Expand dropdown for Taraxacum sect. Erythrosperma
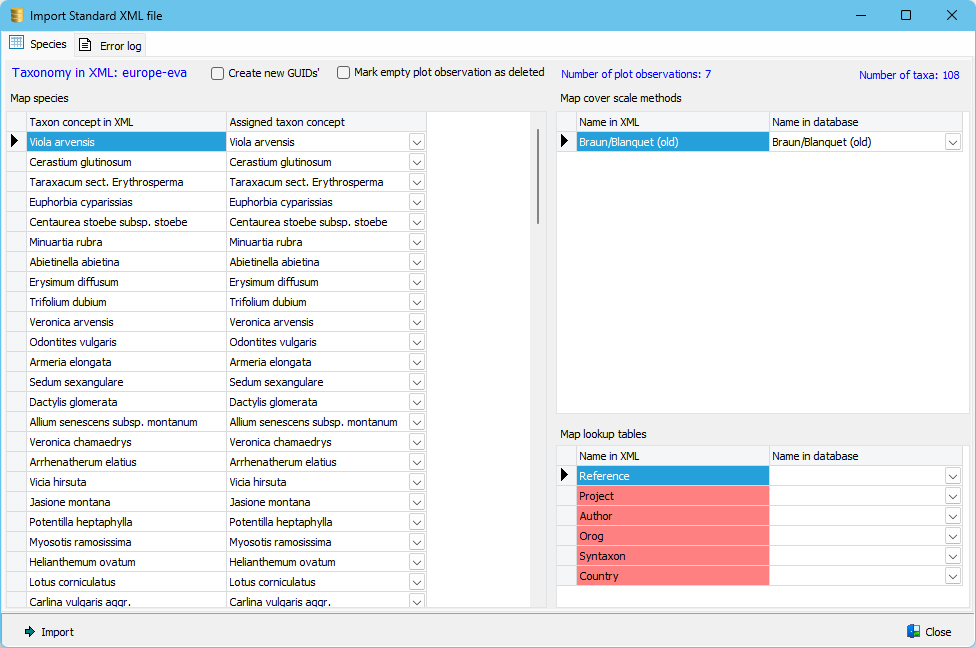 (417, 182)
